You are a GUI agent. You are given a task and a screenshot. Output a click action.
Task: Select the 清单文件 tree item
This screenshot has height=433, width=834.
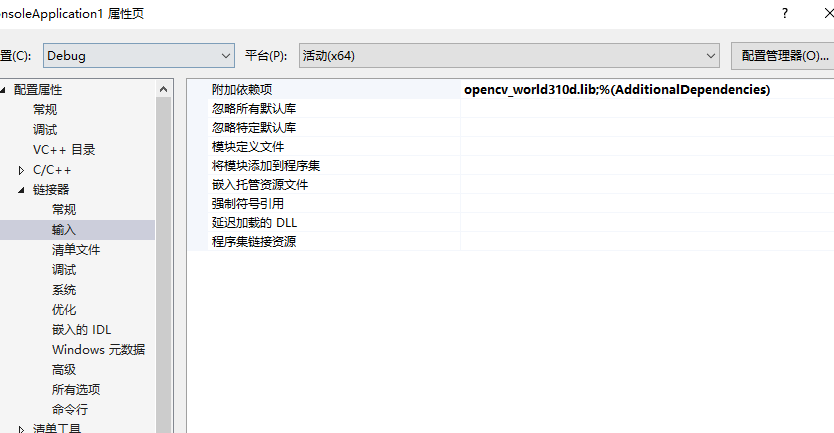point(76,249)
